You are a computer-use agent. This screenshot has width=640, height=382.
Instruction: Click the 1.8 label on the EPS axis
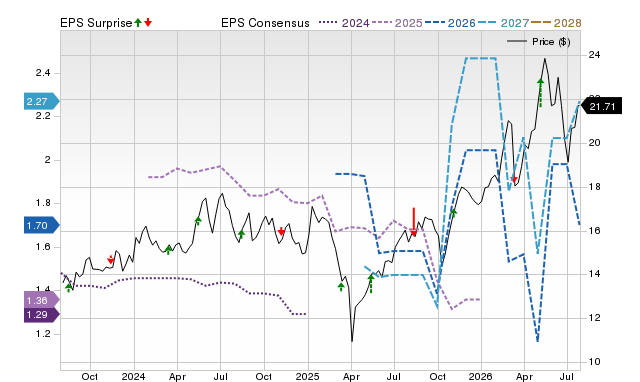pos(43,203)
